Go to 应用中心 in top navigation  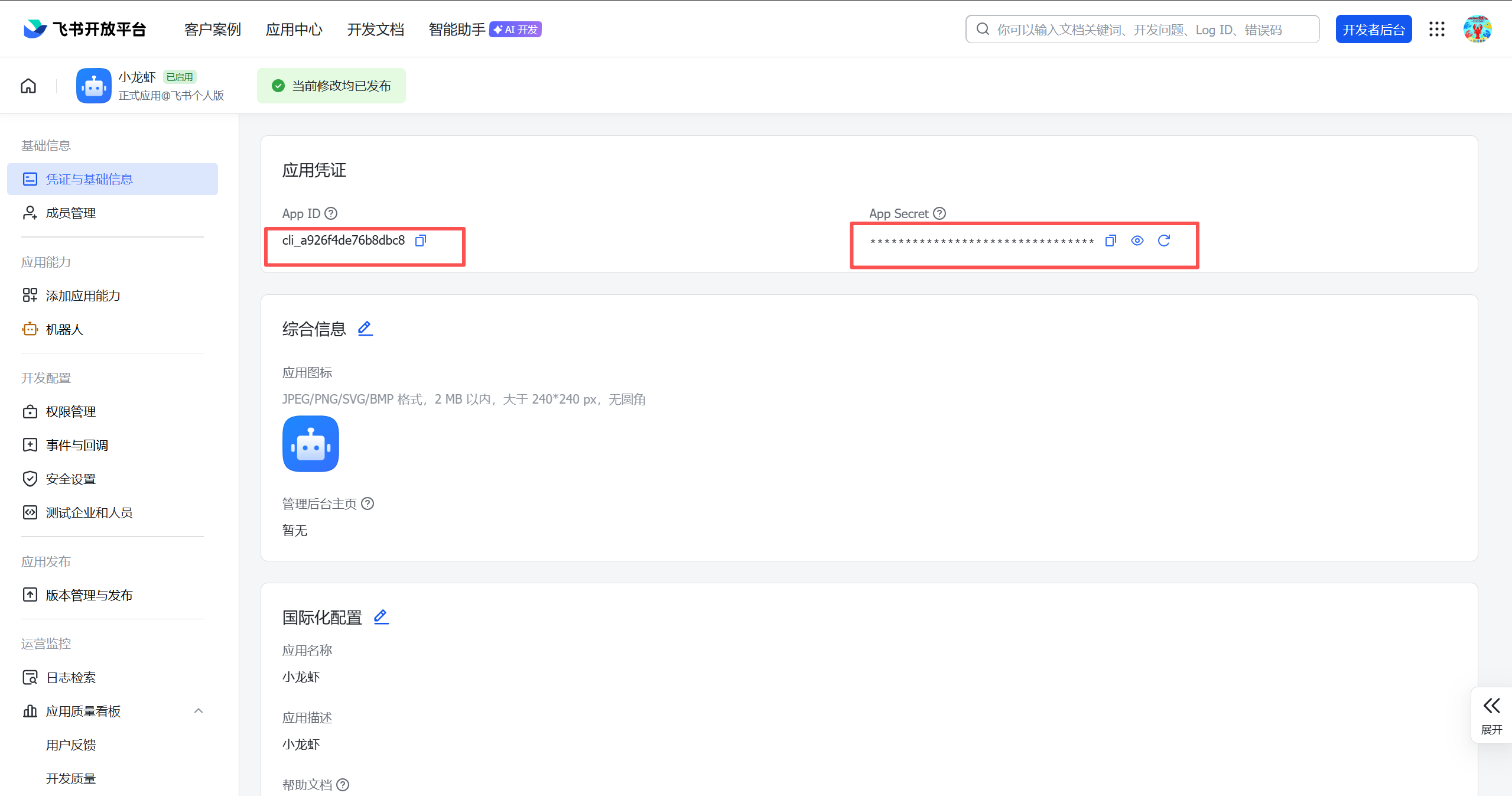click(x=294, y=30)
